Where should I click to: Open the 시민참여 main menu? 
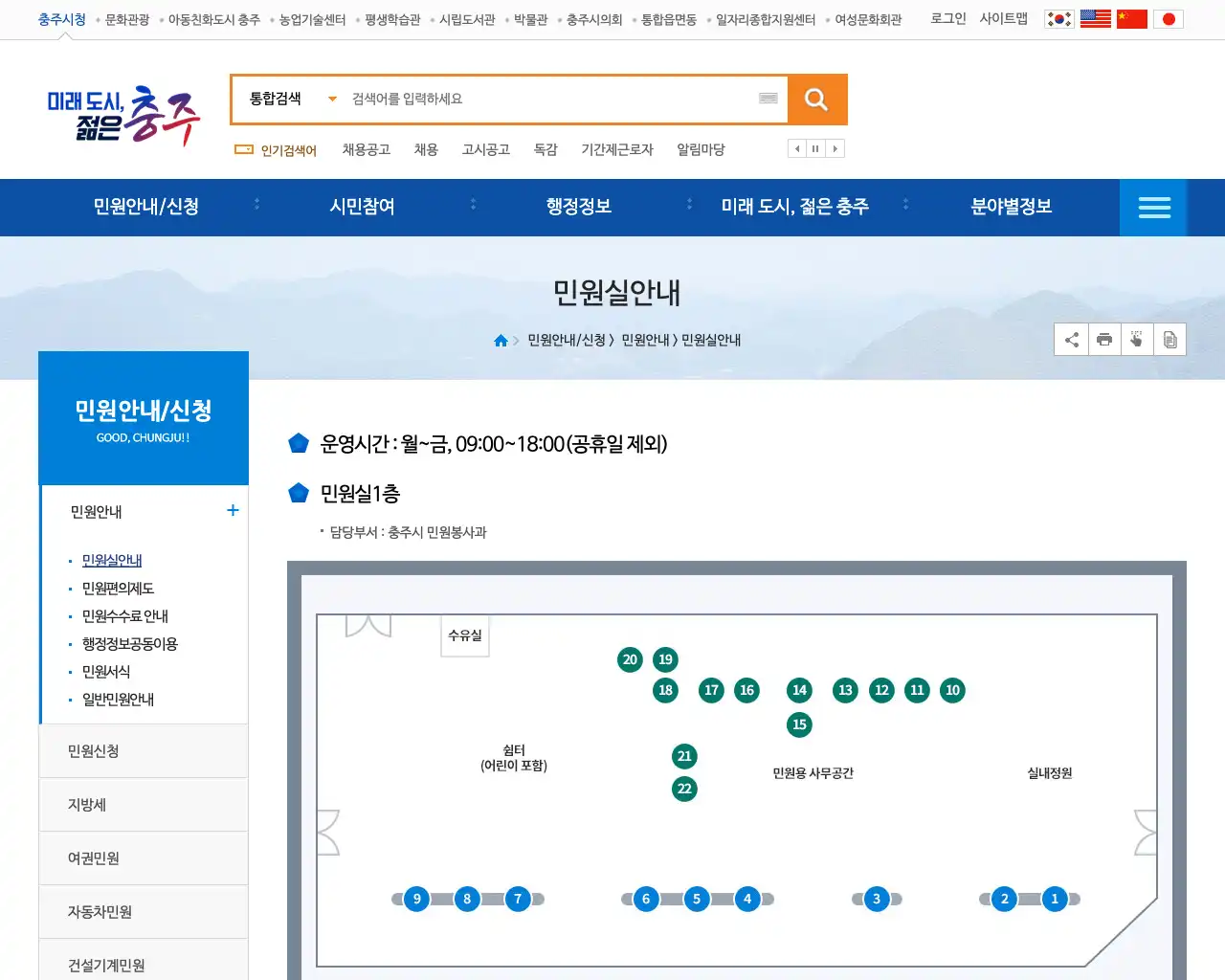363,207
